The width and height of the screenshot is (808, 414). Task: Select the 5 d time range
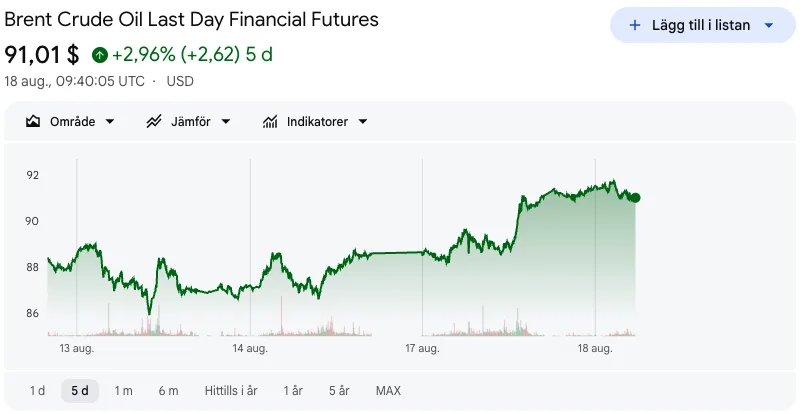tap(80, 391)
